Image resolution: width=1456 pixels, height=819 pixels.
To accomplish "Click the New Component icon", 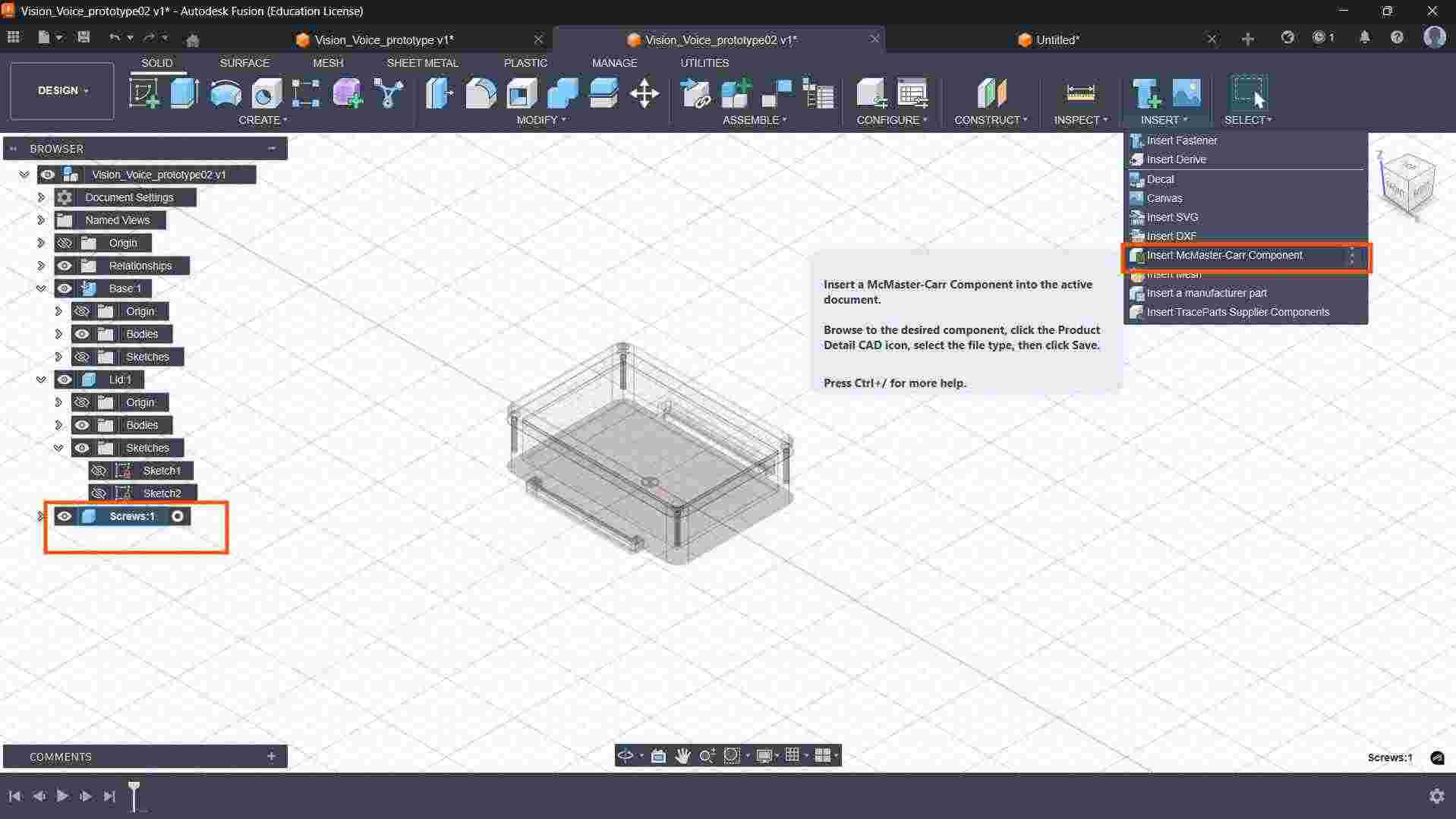I will point(736,93).
